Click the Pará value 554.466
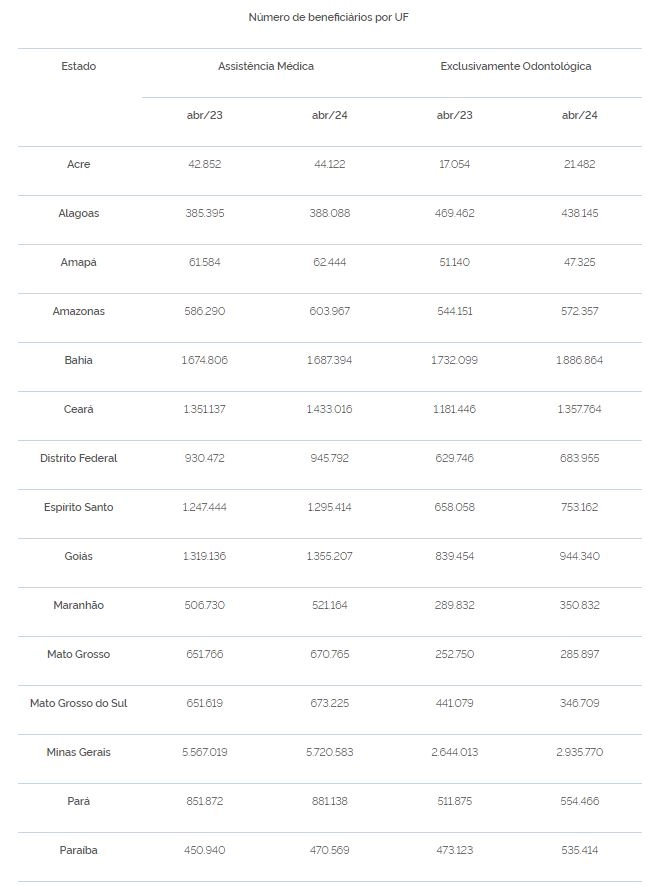 point(579,801)
